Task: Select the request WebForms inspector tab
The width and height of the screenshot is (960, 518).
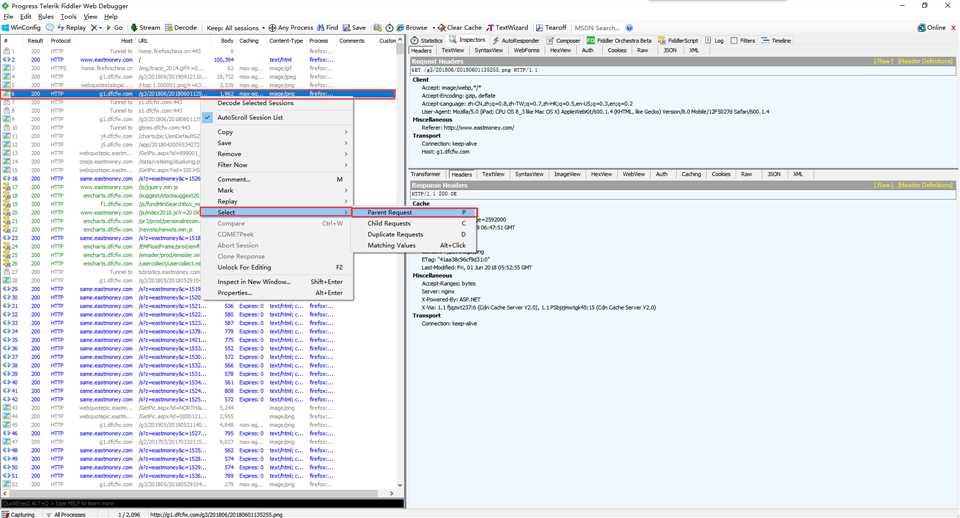Action: coord(527,50)
